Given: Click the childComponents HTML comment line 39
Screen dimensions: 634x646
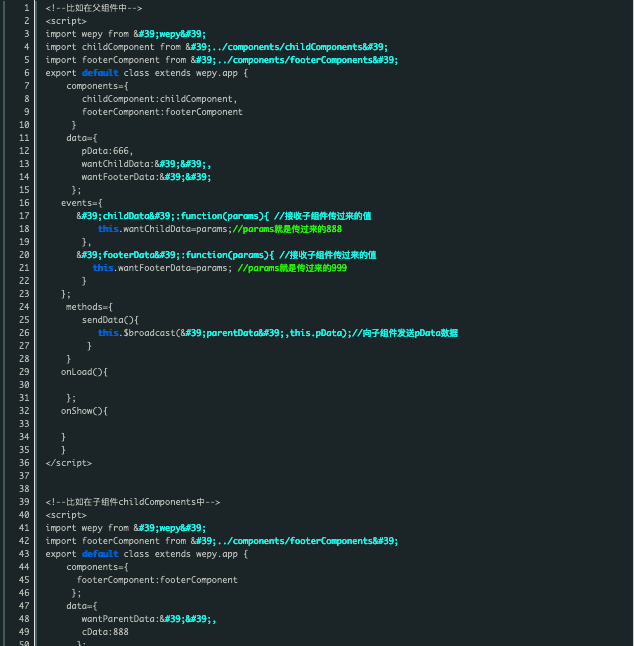Looking at the screenshot, I should (133, 502).
